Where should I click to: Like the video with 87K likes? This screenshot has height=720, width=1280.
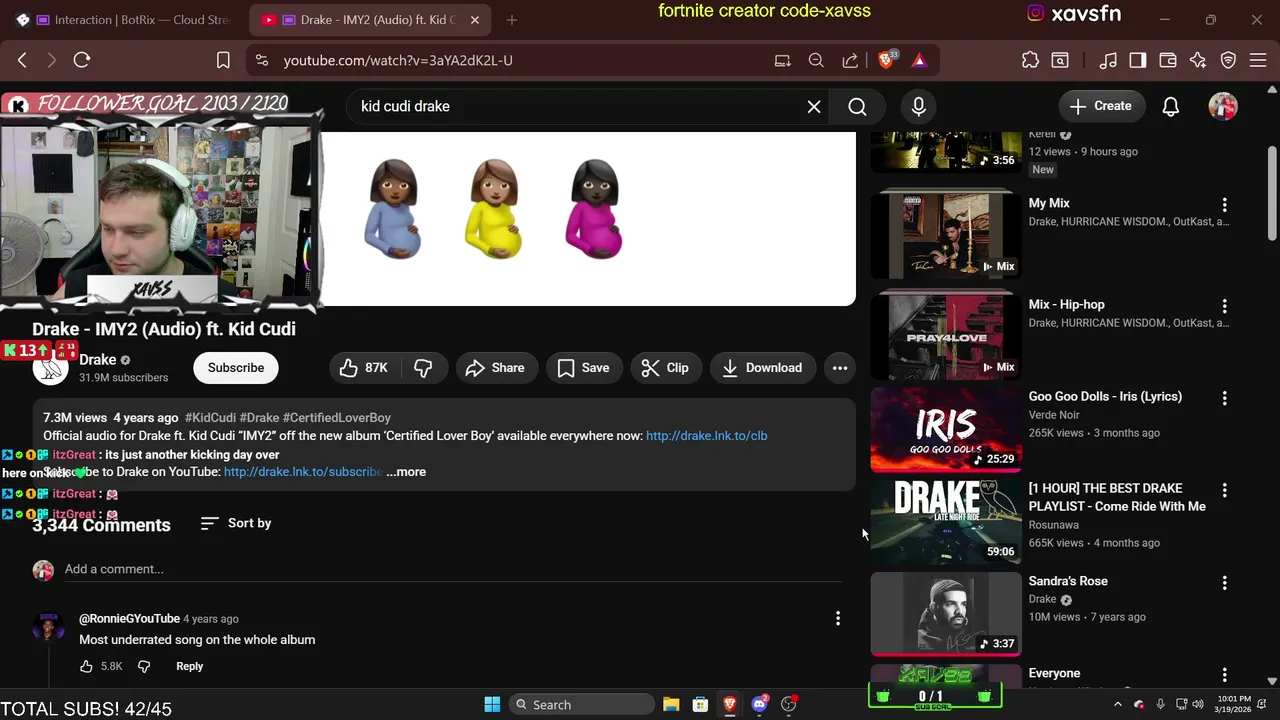coord(363,368)
